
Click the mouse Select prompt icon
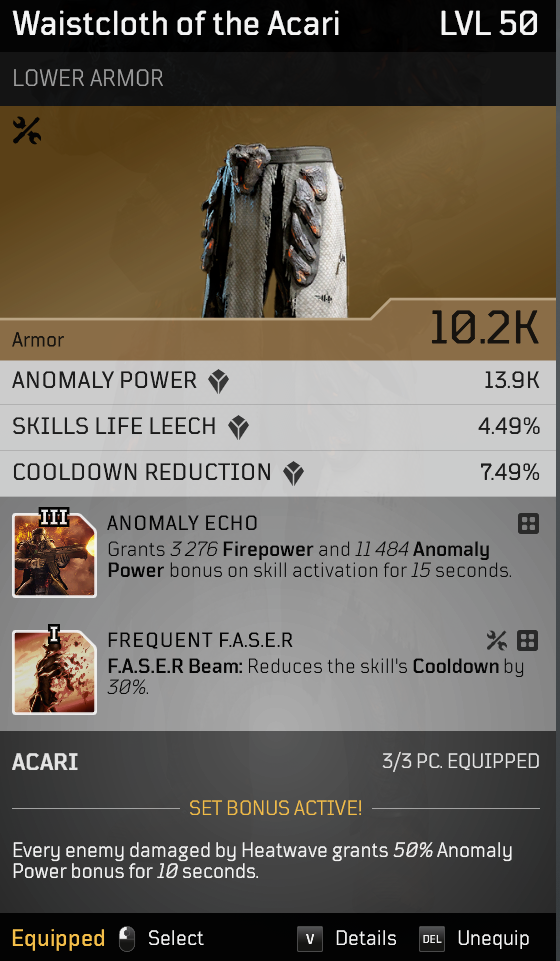(x=127, y=939)
